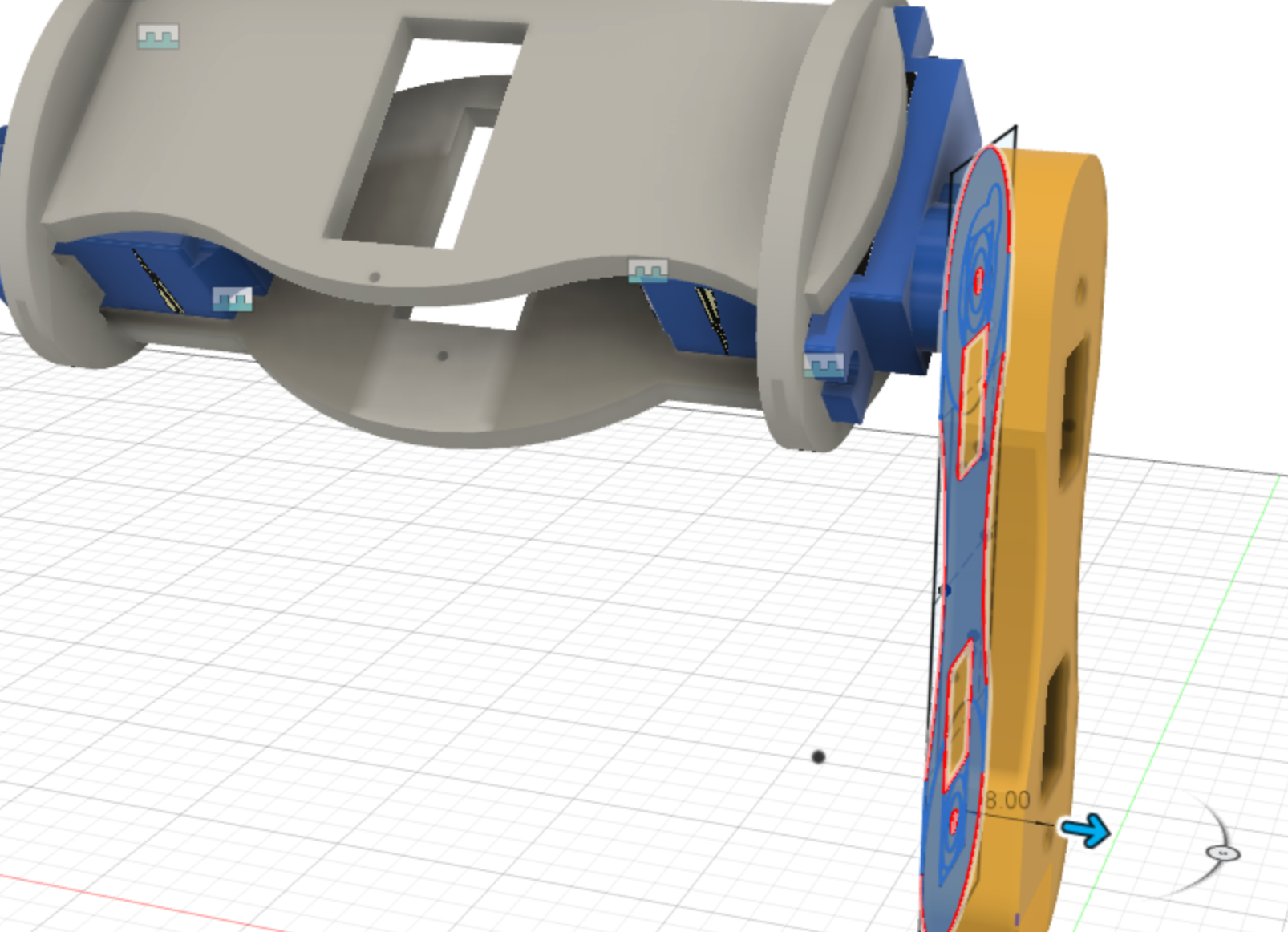Select the lower small red circle profile
The height and width of the screenshot is (932, 1288).
(x=954, y=822)
